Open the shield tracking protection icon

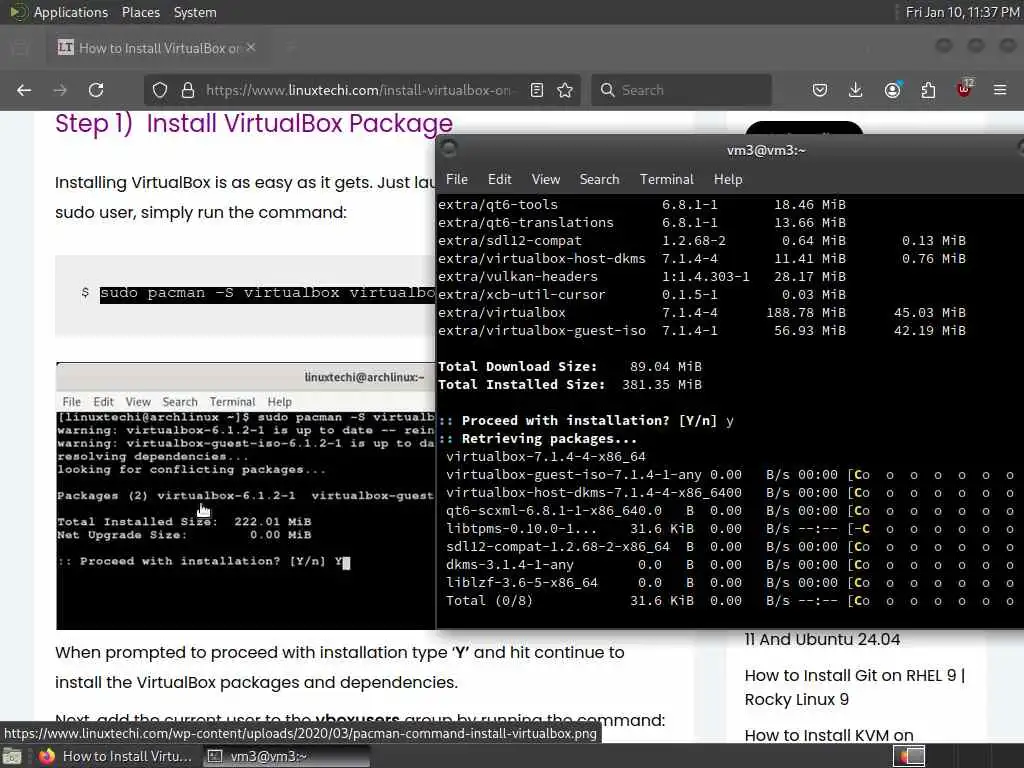click(x=160, y=90)
